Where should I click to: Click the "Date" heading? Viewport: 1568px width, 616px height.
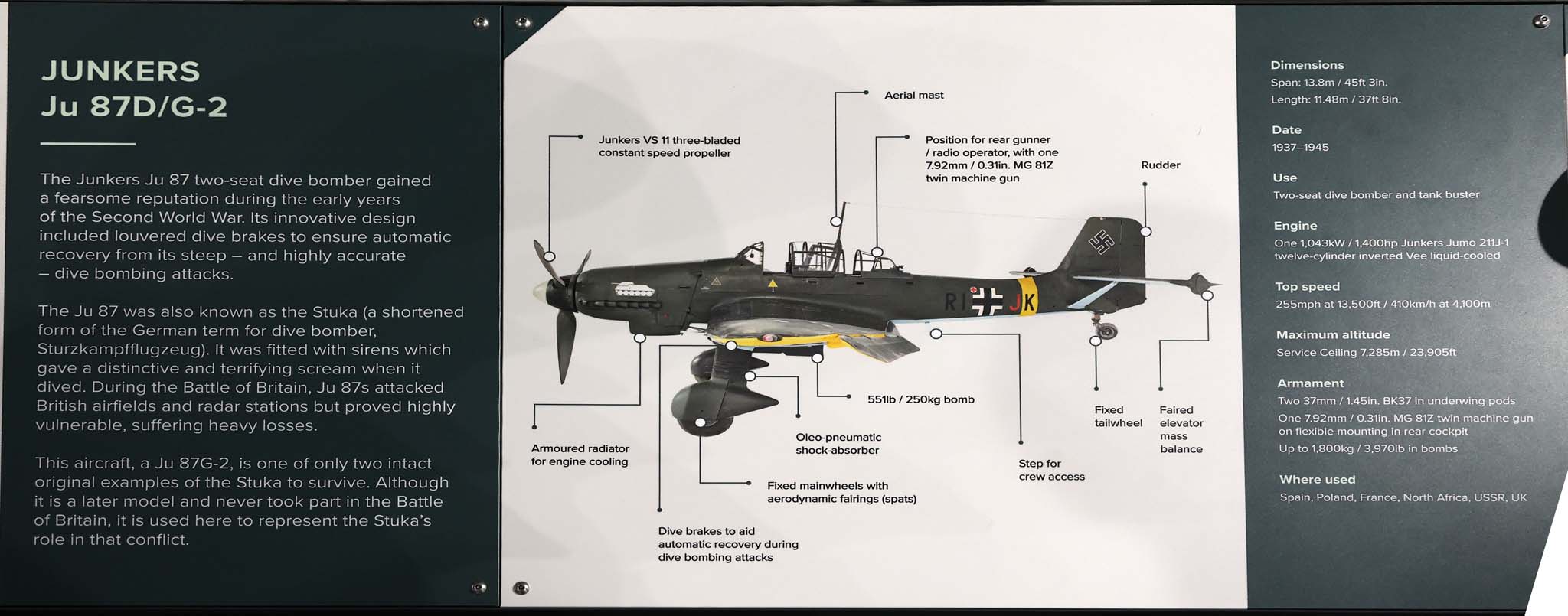tap(1286, 130)
